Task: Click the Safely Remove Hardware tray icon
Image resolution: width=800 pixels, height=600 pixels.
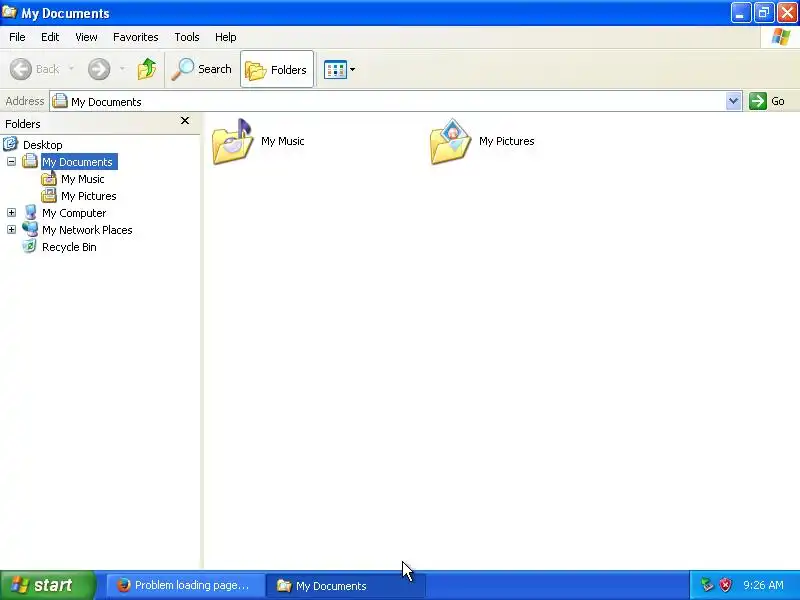Action: (x=707, y=585)
